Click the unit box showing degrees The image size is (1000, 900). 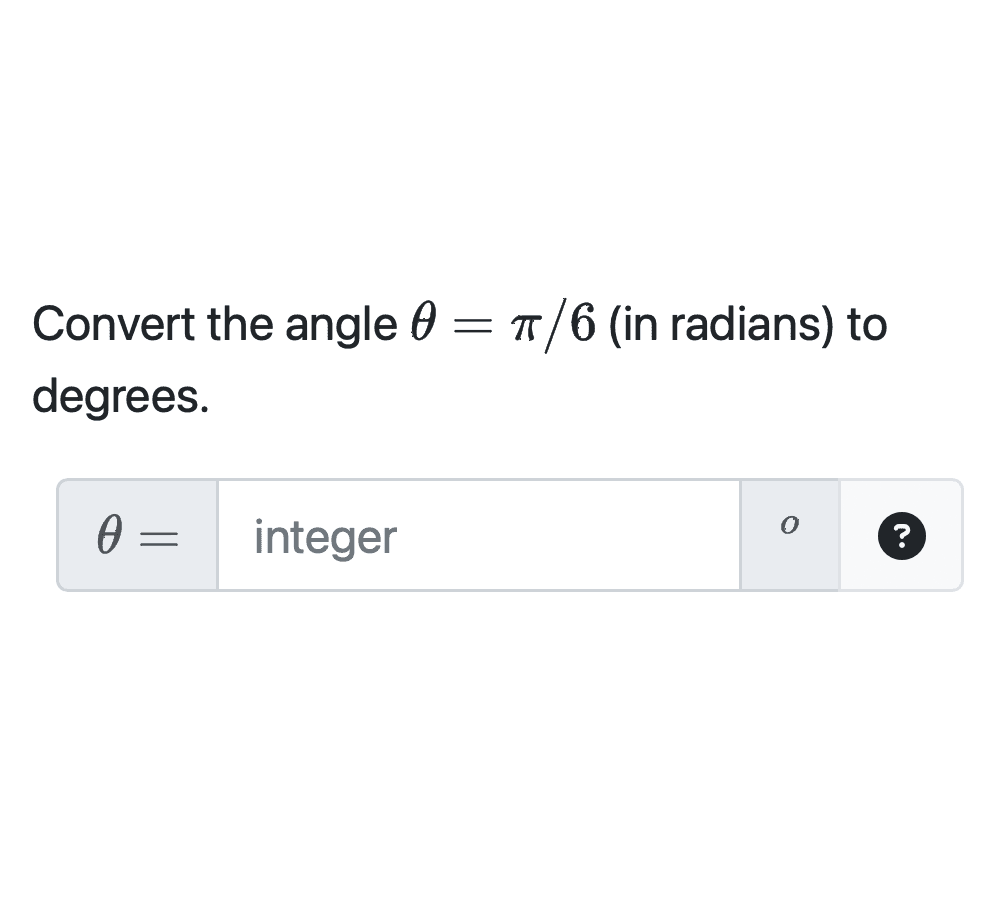tap(789, 534)
